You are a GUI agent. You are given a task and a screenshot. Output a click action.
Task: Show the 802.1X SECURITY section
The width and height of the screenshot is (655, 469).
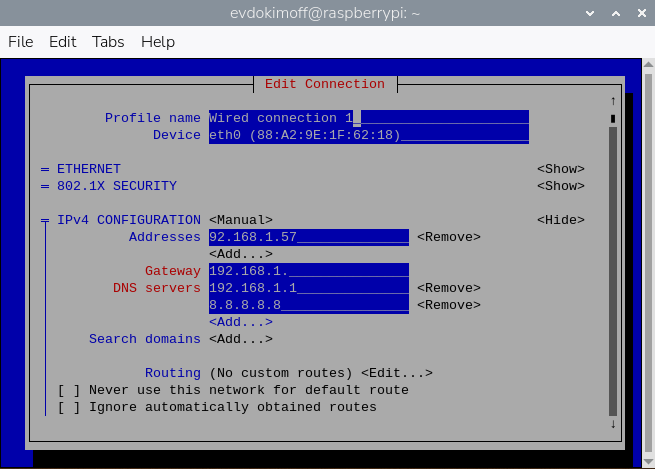560,186
